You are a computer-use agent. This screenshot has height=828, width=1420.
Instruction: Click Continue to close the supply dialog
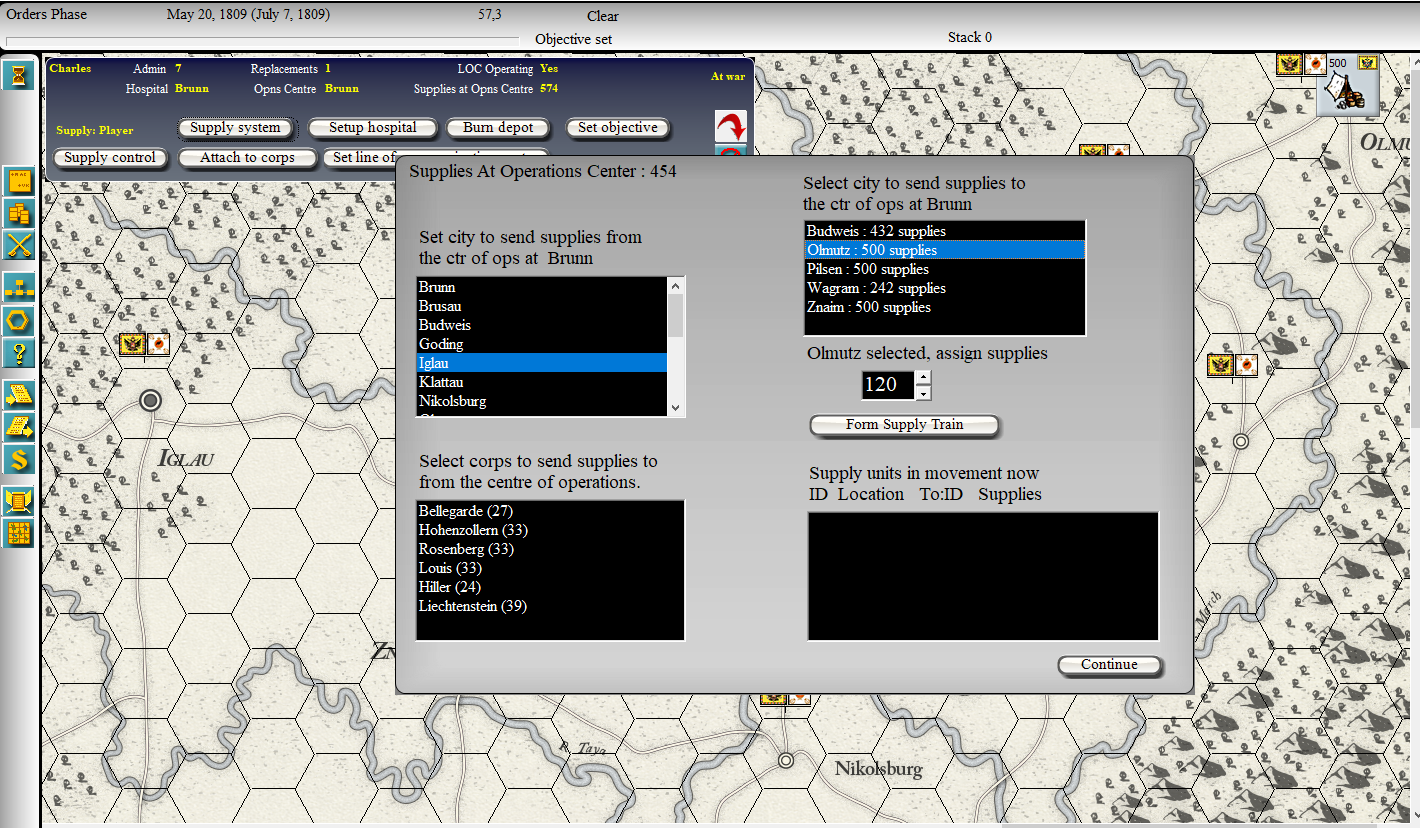pos(1110,665)
